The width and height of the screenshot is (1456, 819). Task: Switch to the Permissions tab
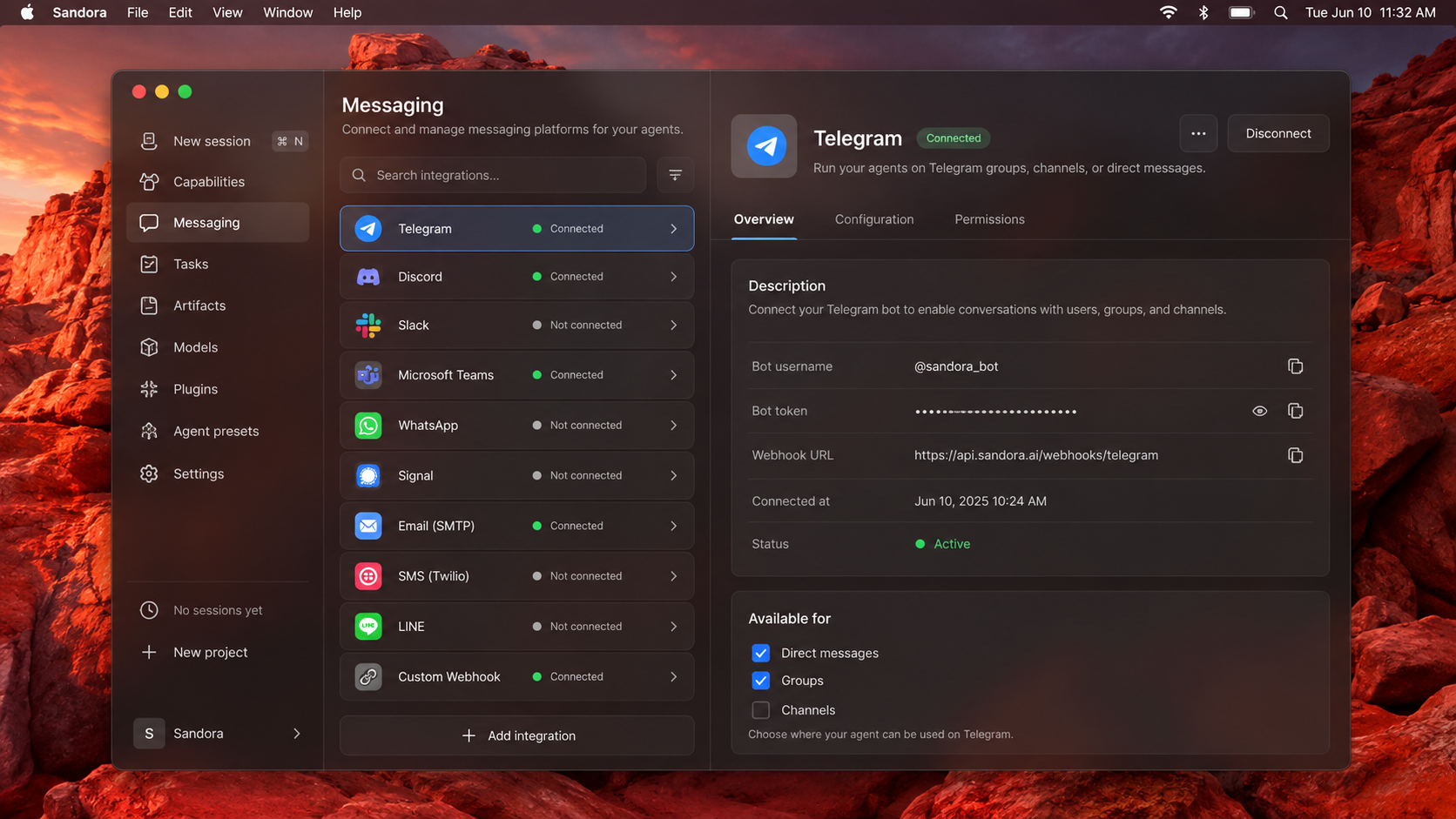click(989, 219)
